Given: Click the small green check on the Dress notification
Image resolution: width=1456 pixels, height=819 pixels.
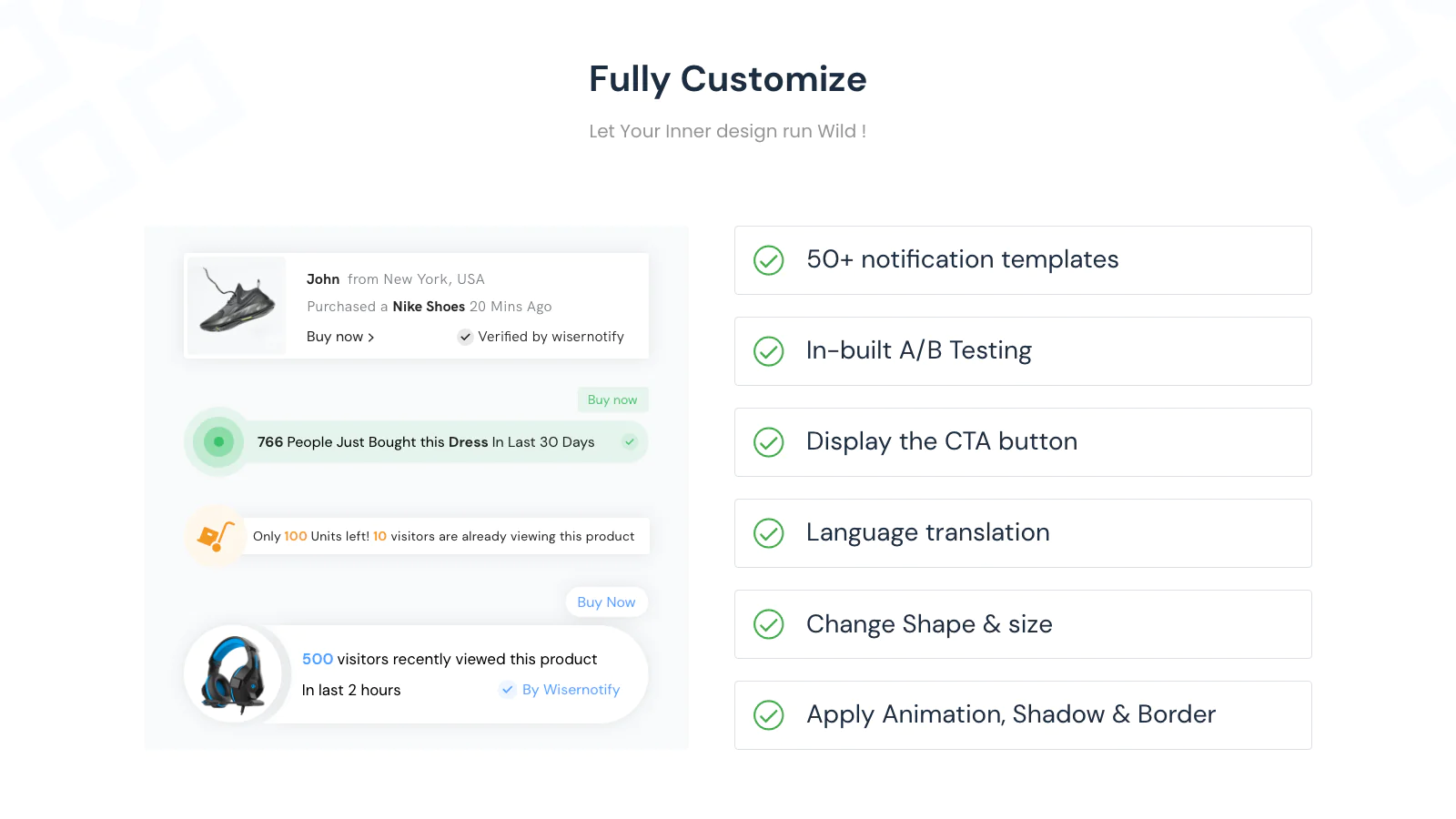Looking at the screenshot, I should pyautogui.click(x=630, y=442).
